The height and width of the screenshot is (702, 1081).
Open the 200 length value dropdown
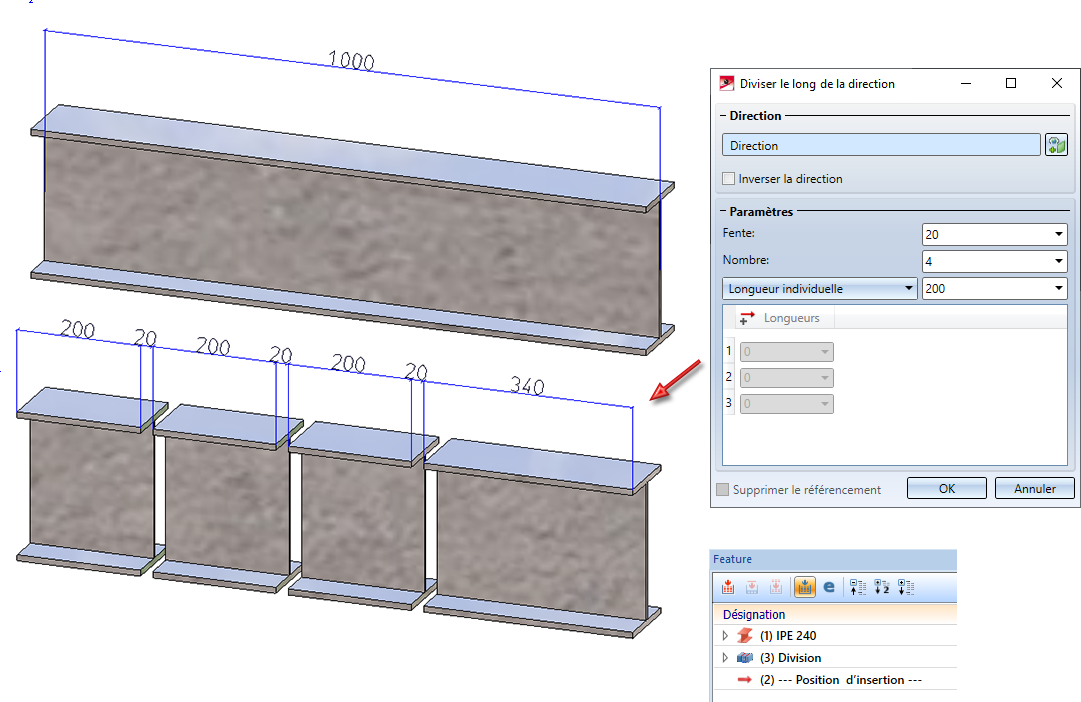tap(1058, 288)
